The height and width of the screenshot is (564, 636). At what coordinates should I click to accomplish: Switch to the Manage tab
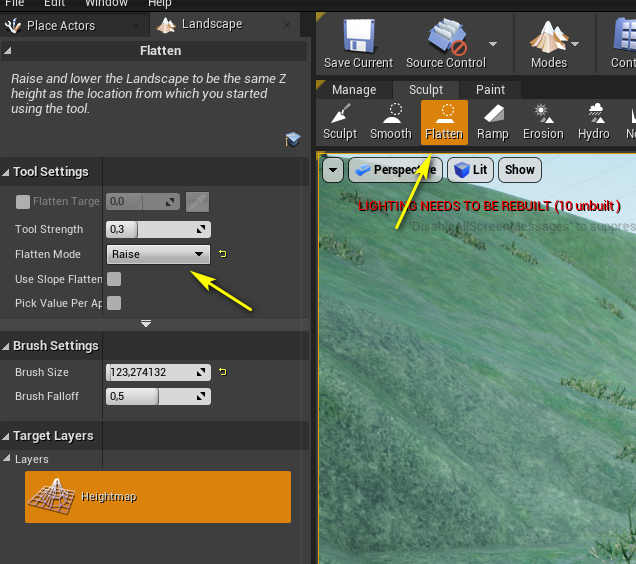(x=354, y=89)
